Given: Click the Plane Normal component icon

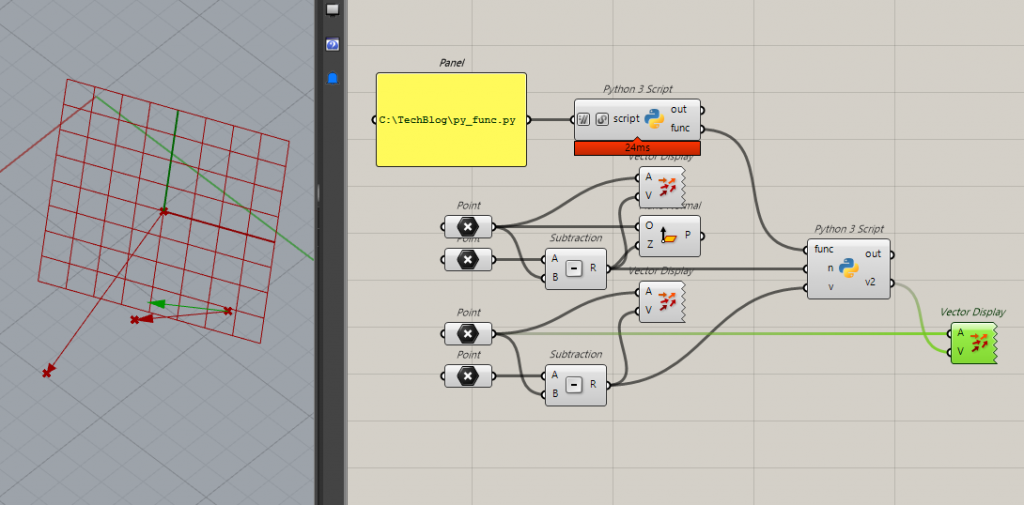Looking at the screenshot, I should click(670, 236).
